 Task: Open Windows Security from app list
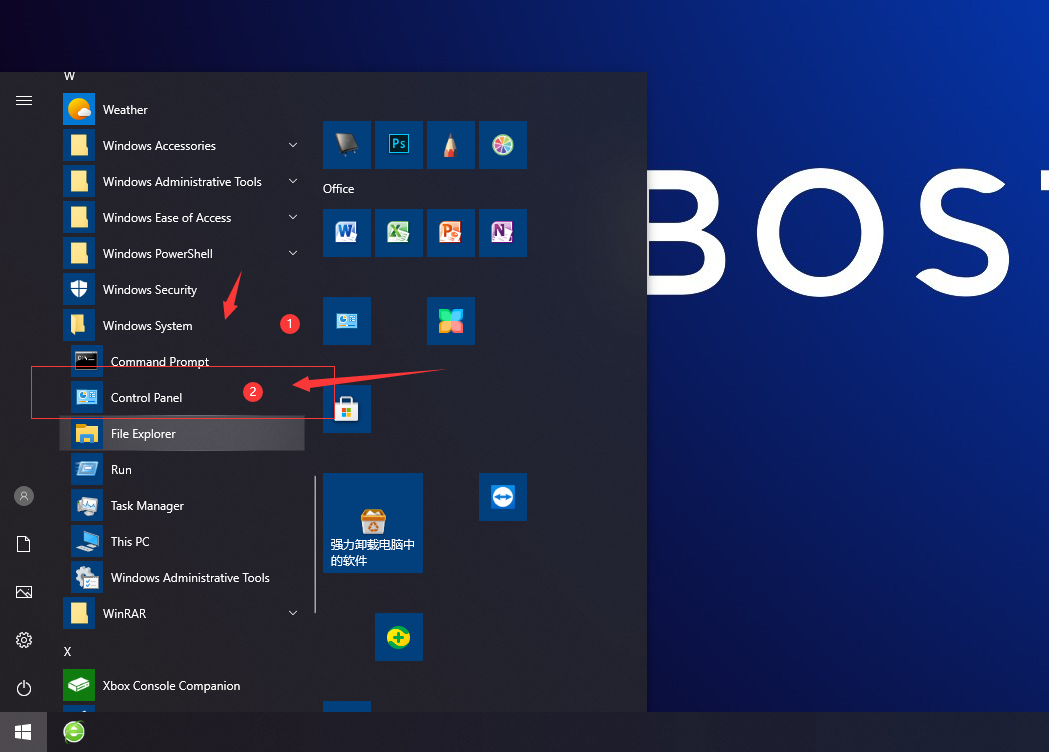(x=182, y=290)
